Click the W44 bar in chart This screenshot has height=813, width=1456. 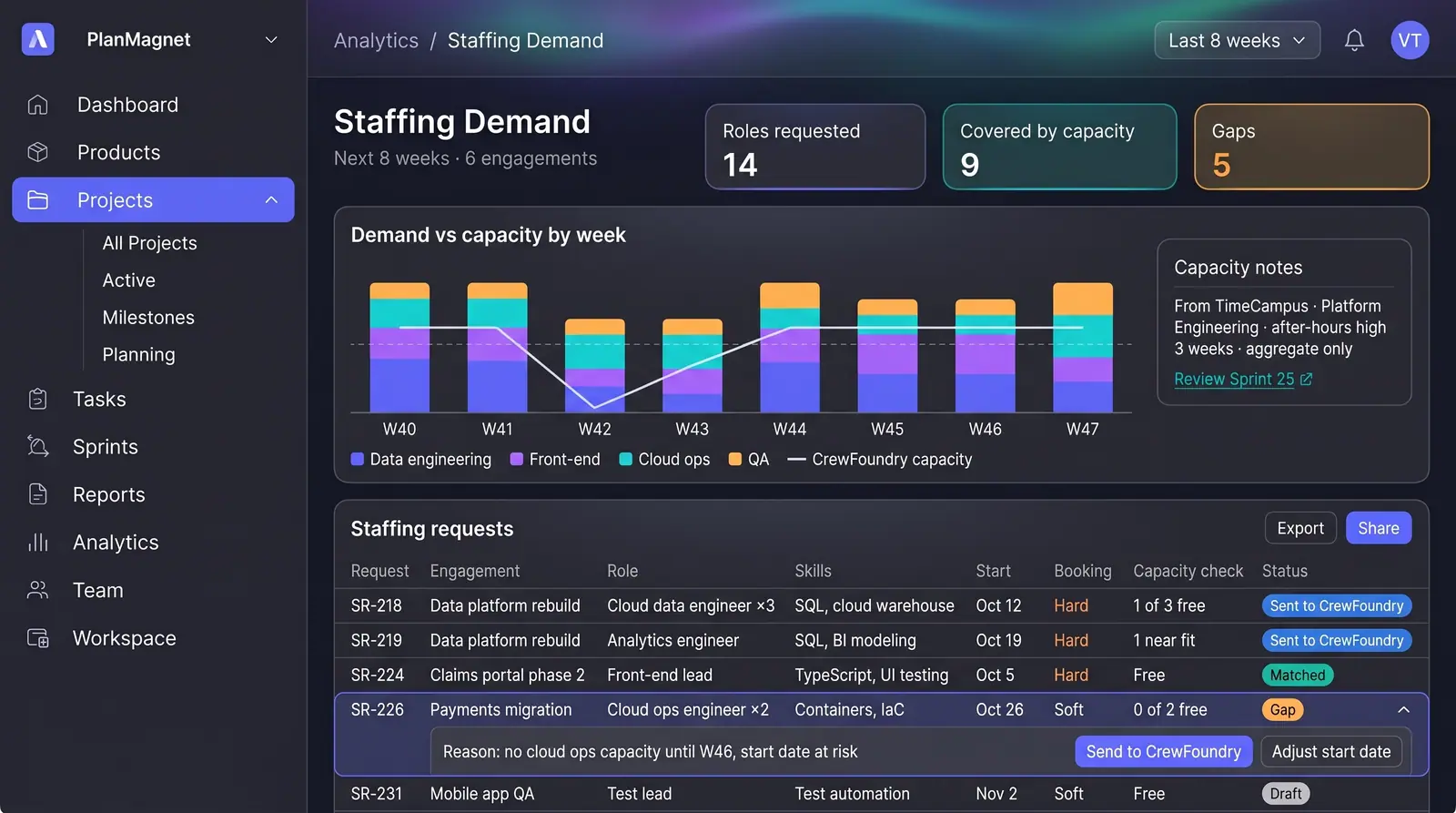[790, 348]
